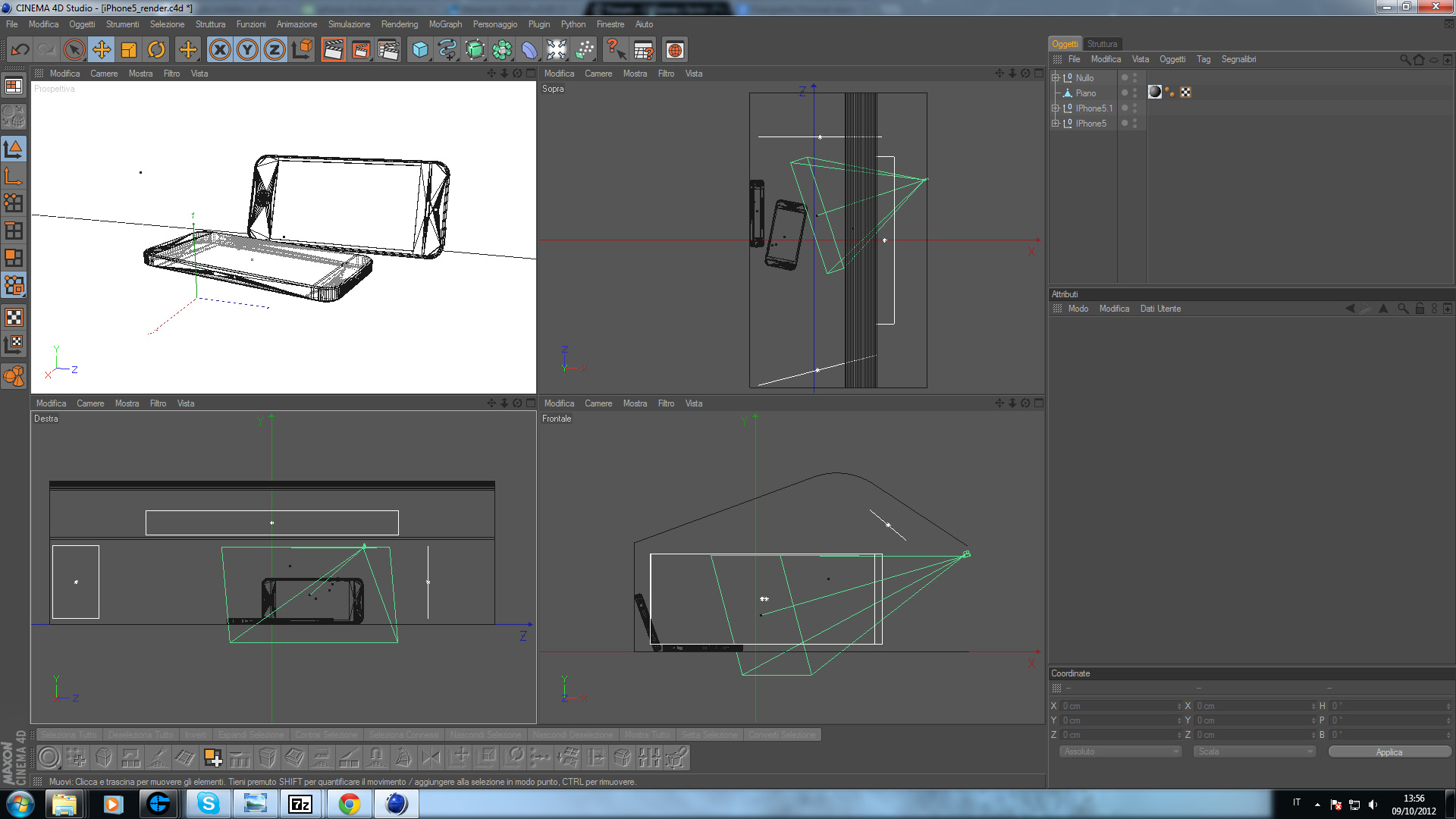This screenshot has width=1456, height=819.
Task: Click the material sphere tag on Piano
Action: click(1155, 92)
